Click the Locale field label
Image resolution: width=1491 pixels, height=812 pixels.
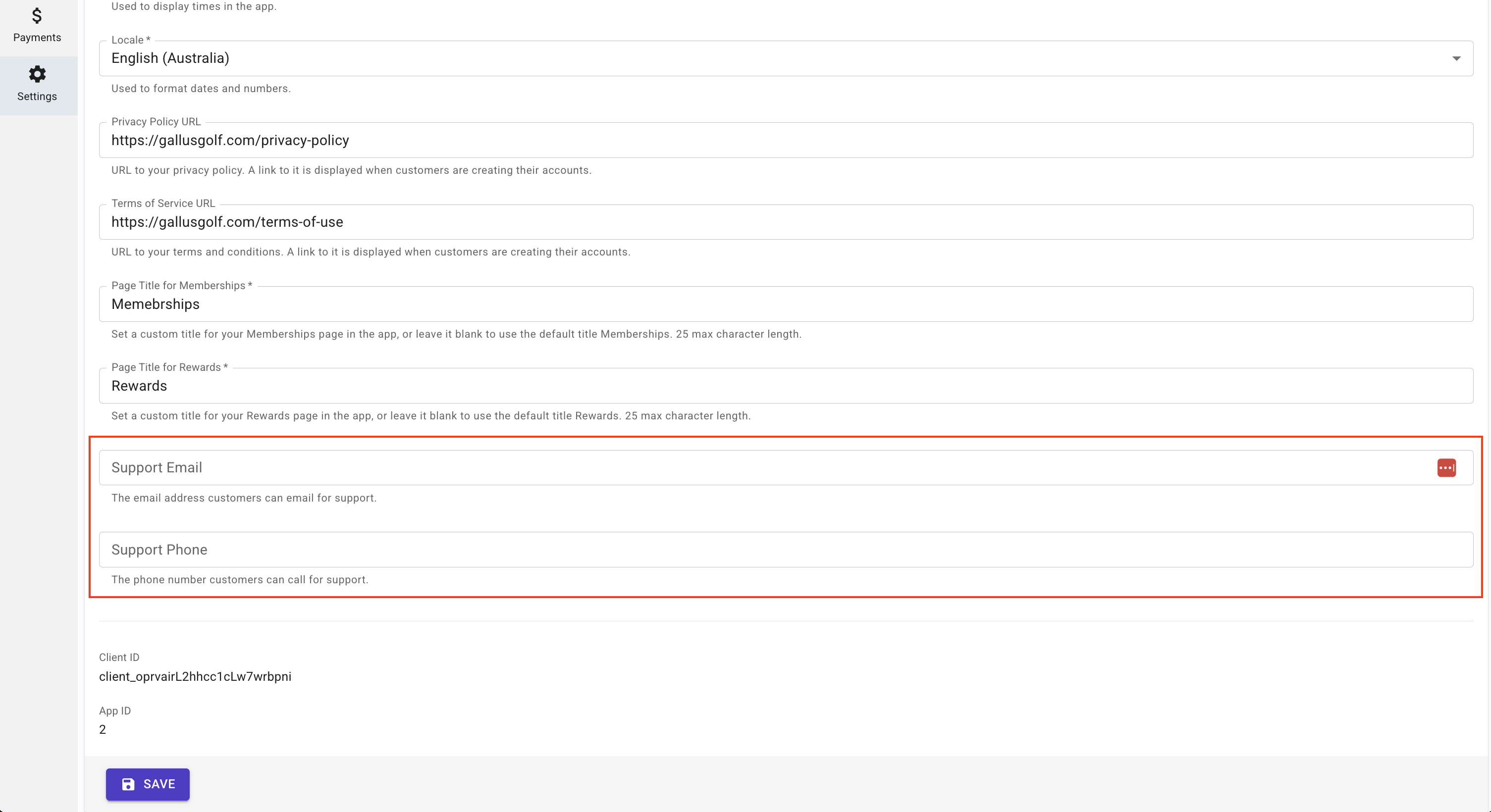[x=127, y=40]
